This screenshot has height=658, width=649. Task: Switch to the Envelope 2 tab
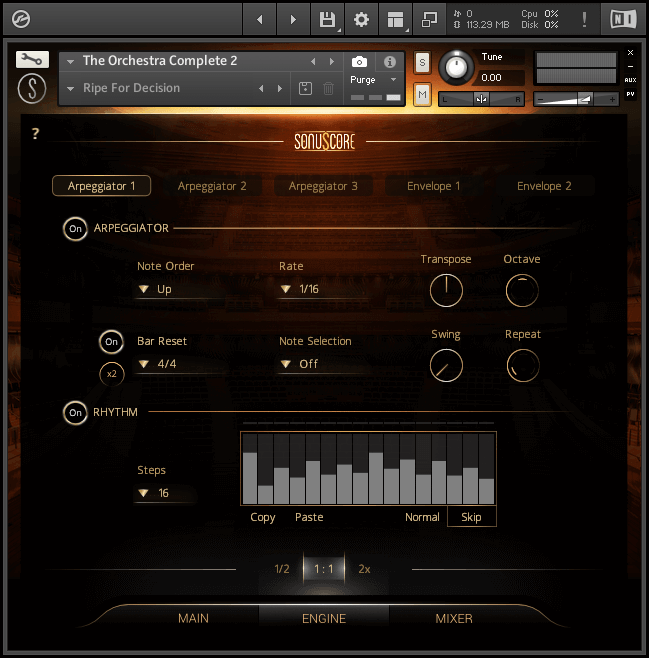click(x=544, y=186)
